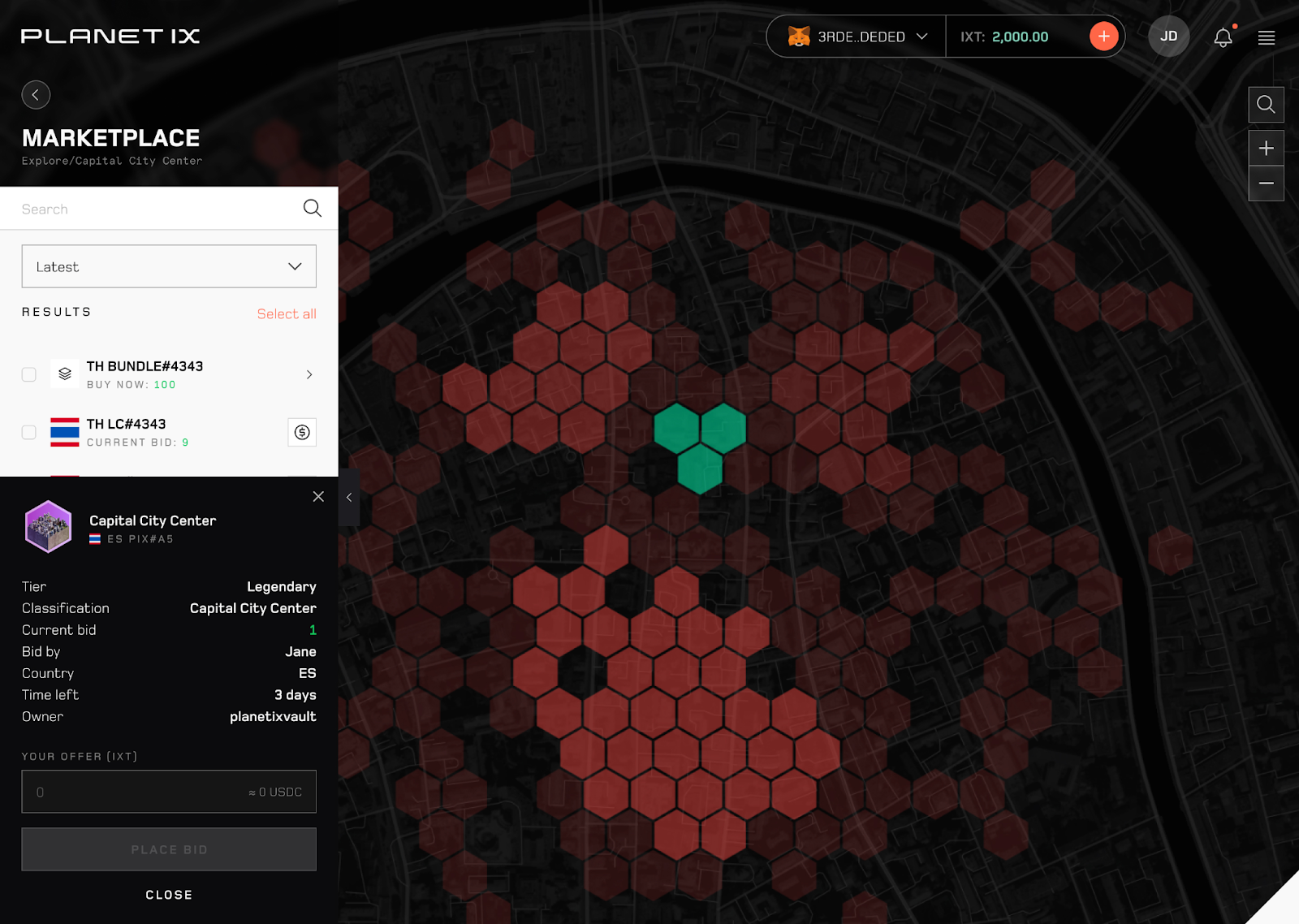The height and width of the screenshot is (924, 1299).
Task: Click the PLACE BID button
Action: (x=169, y=849)
